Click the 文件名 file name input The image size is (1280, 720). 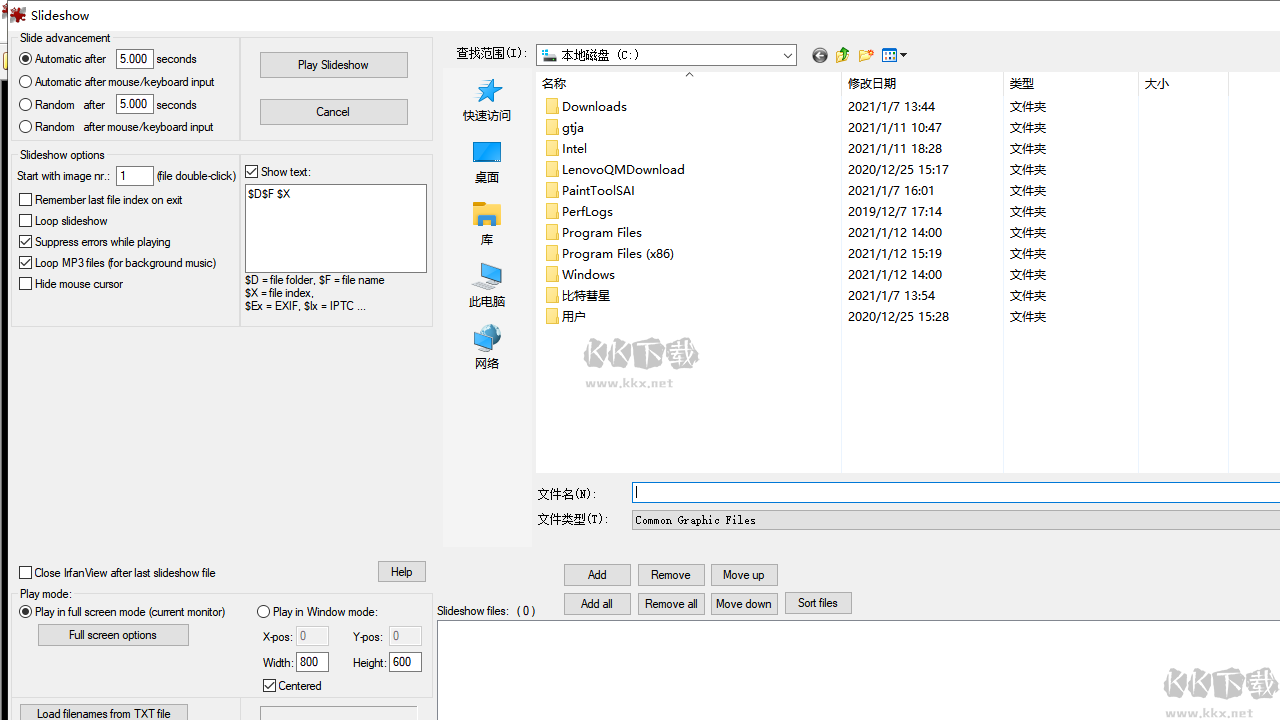coord(956,492)
